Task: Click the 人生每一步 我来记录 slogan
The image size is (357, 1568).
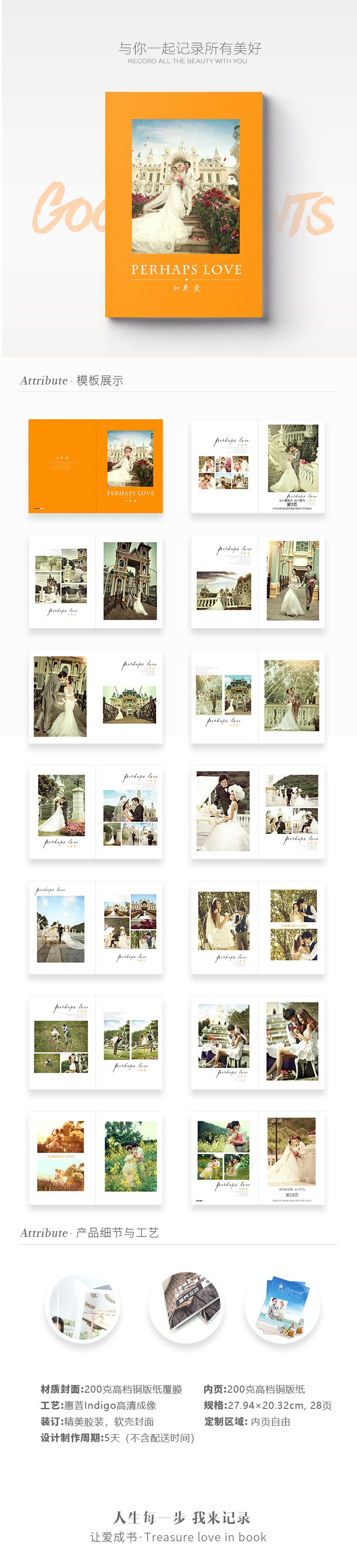Action: [x=182, y=1517]
